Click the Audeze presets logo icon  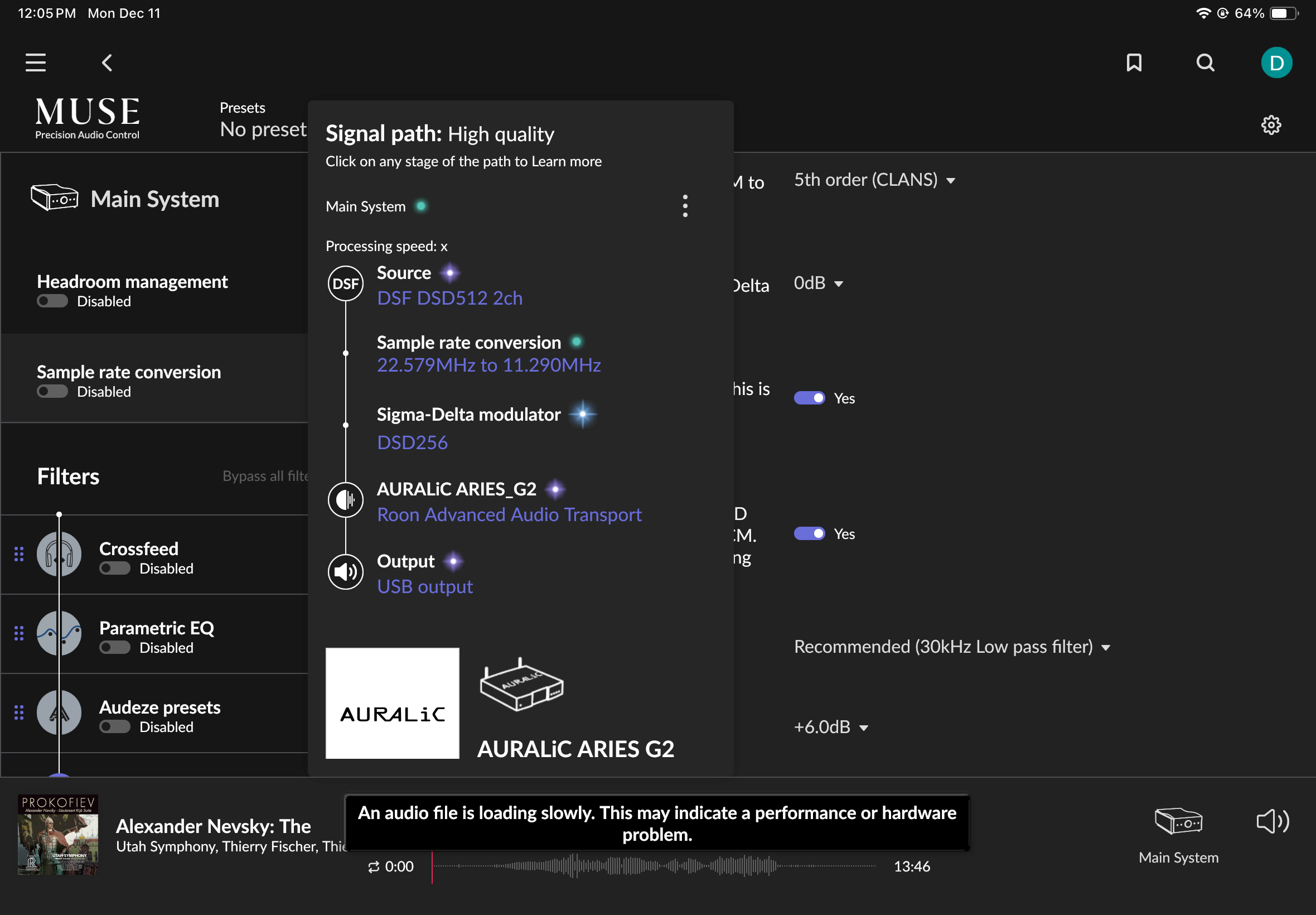(59, 712)
